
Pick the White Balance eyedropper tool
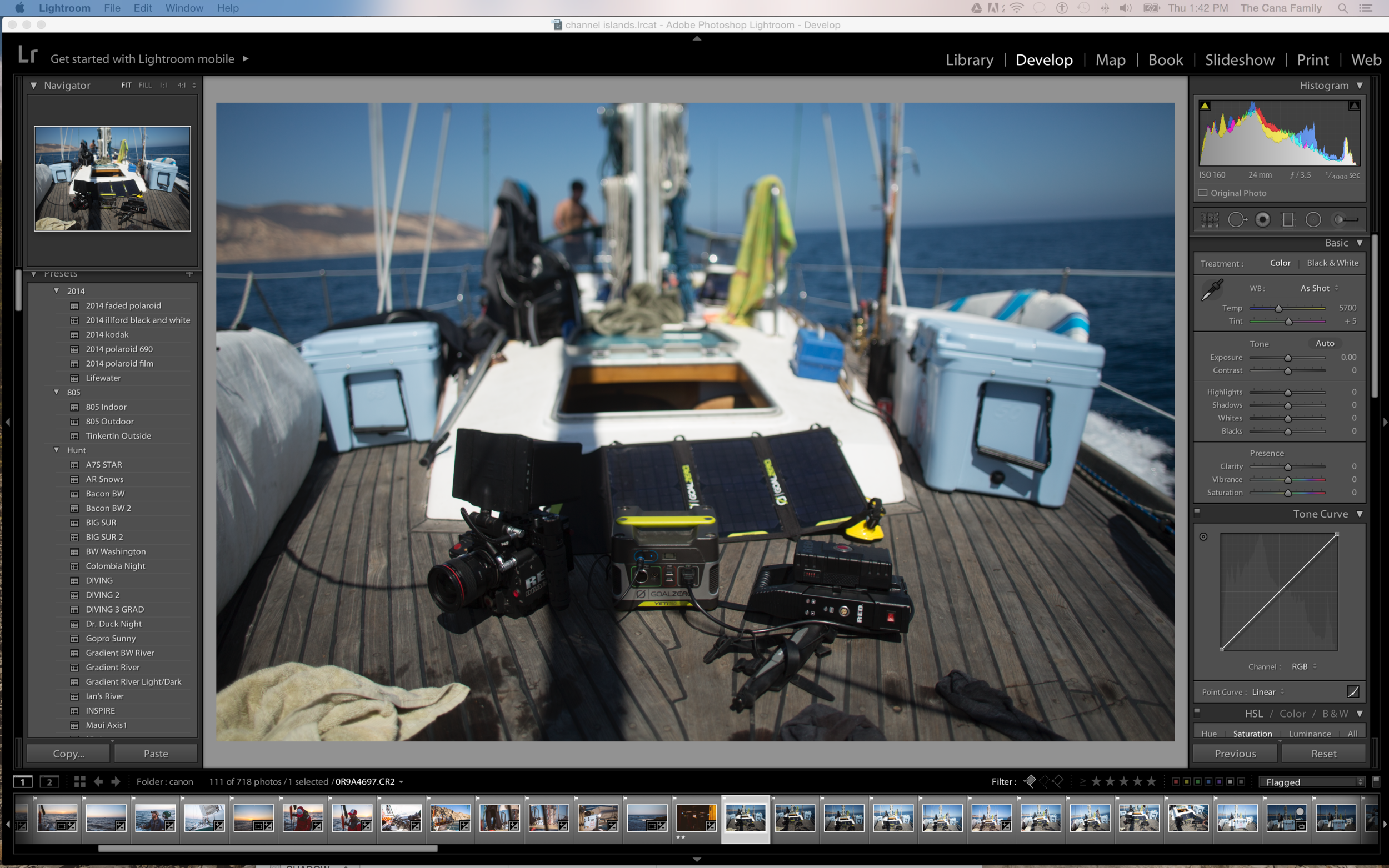1212,289
